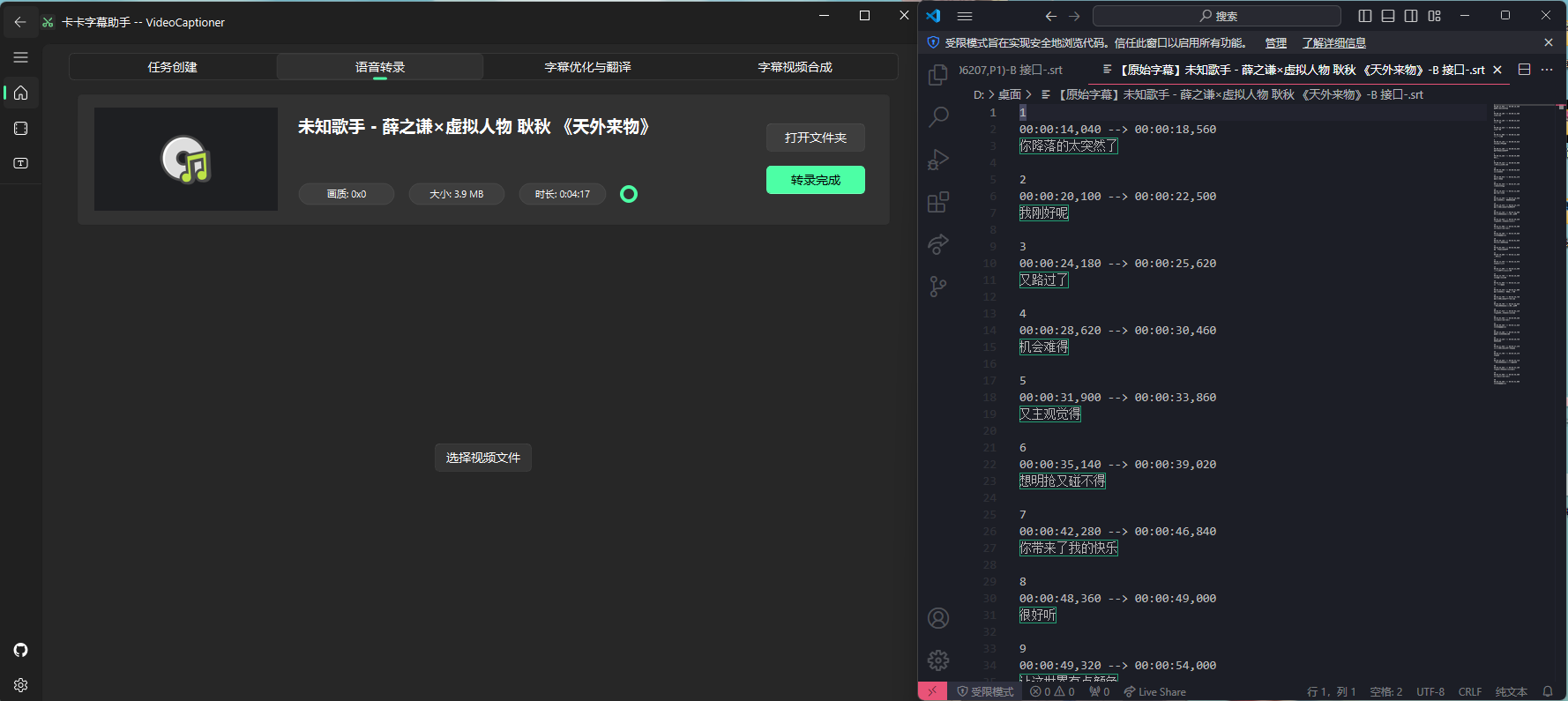Navigate forward in VS Code history
The height and width of the screenshot is (701, 1568).
click(1074, 16)
